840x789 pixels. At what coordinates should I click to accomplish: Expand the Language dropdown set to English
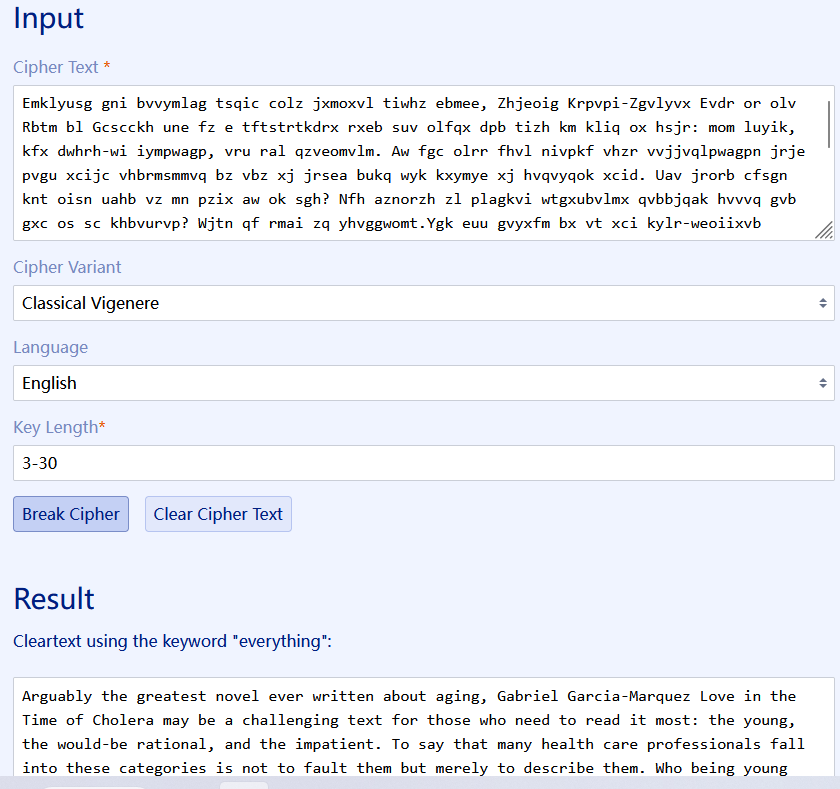[422, 383]
